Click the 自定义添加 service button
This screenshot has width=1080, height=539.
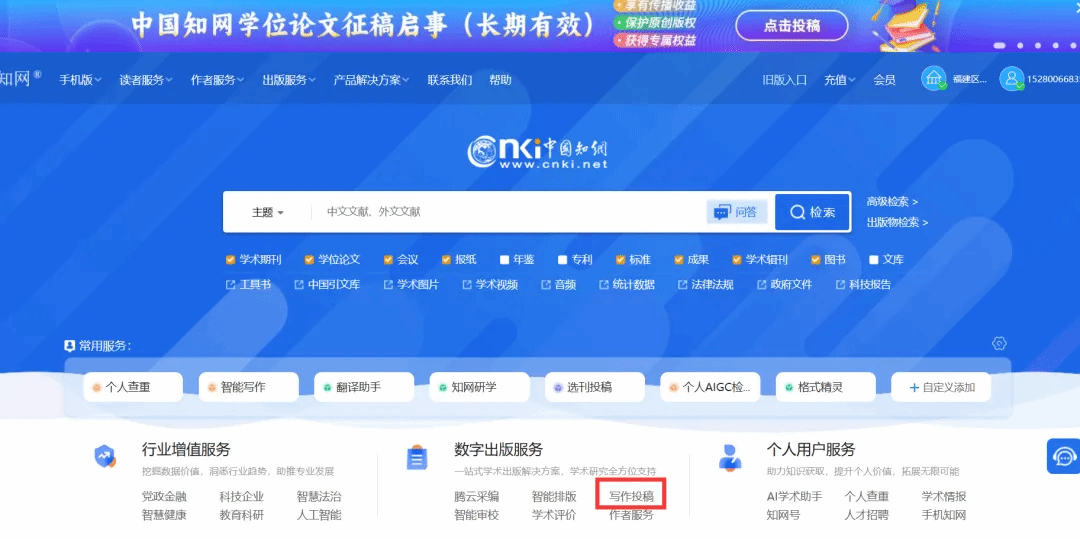pos(941,387)
